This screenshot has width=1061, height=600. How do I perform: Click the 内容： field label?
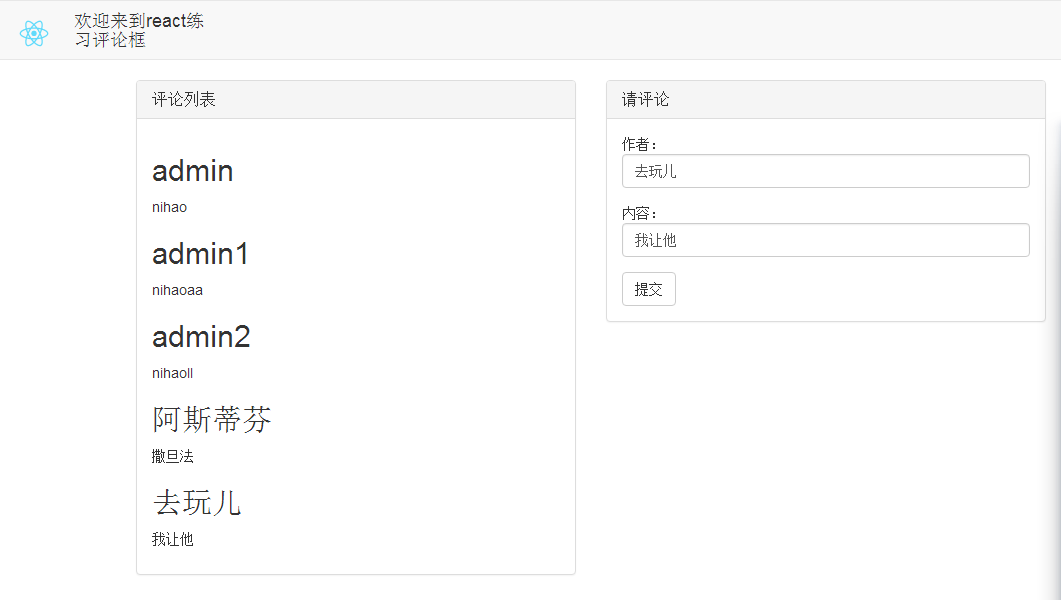(640, 213)
